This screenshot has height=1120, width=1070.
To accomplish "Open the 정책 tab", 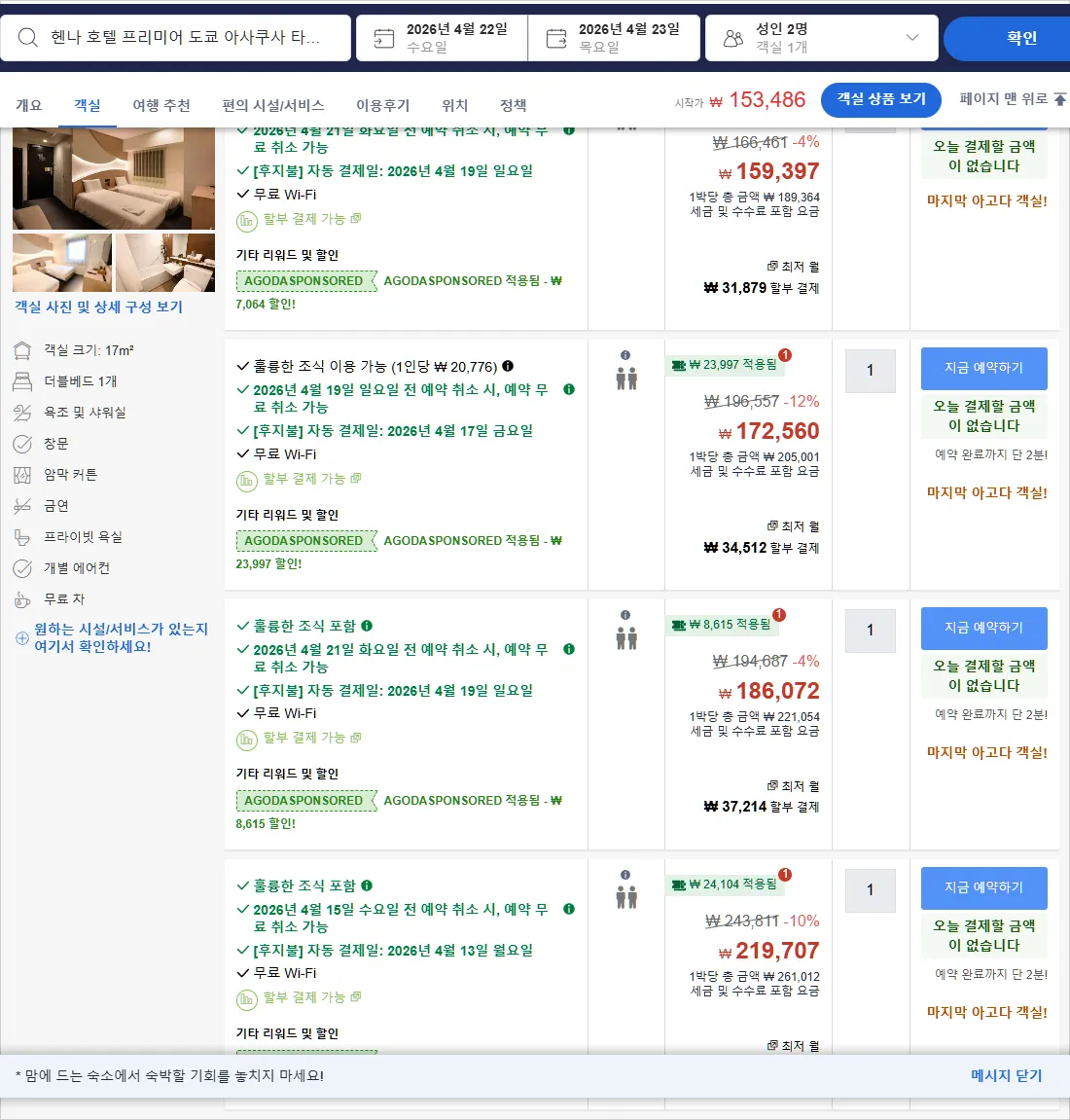I will (x=514, y=105).
